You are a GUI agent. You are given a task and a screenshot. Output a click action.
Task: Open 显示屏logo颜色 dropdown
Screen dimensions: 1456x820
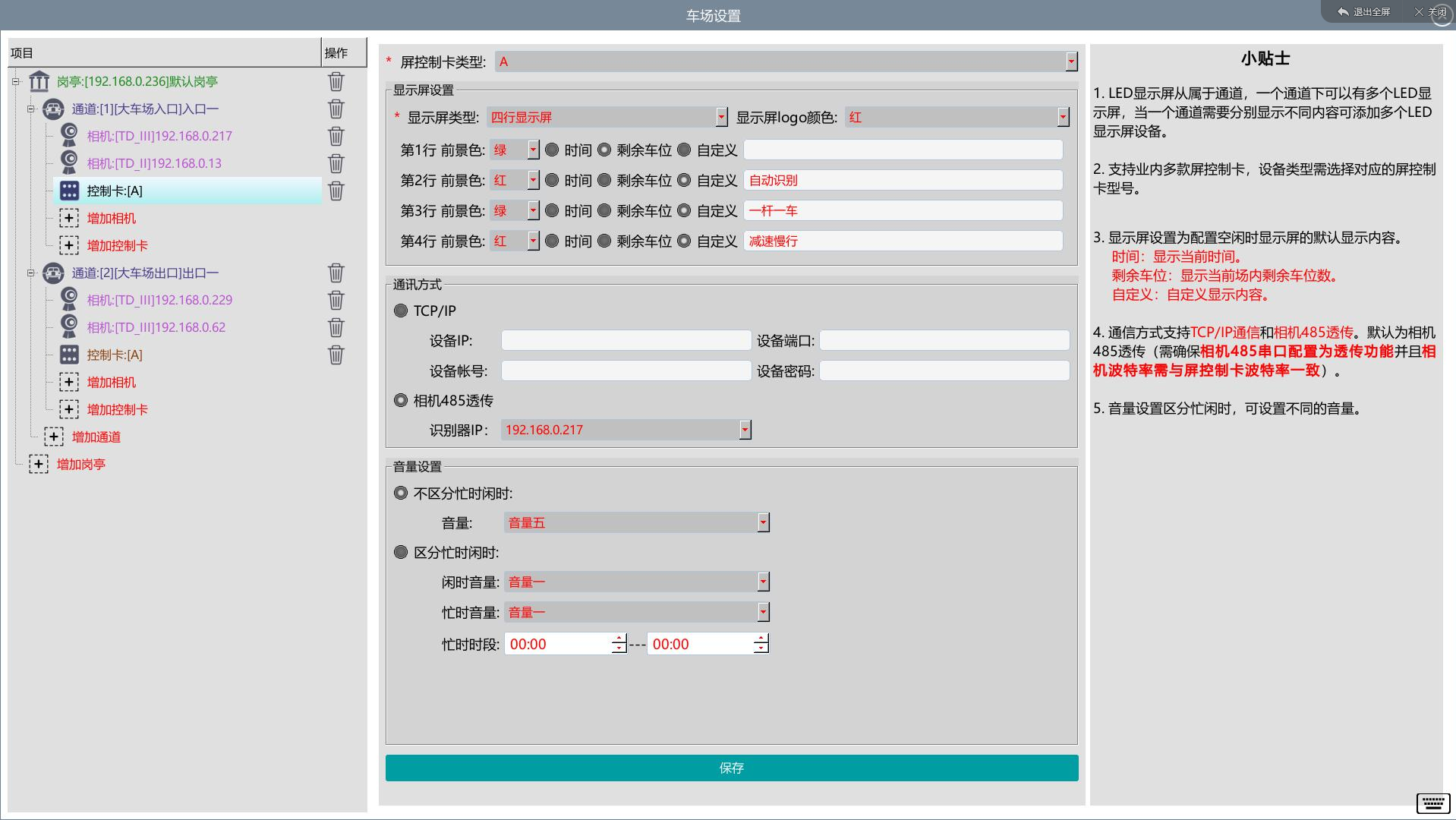[x=957, y=117]
